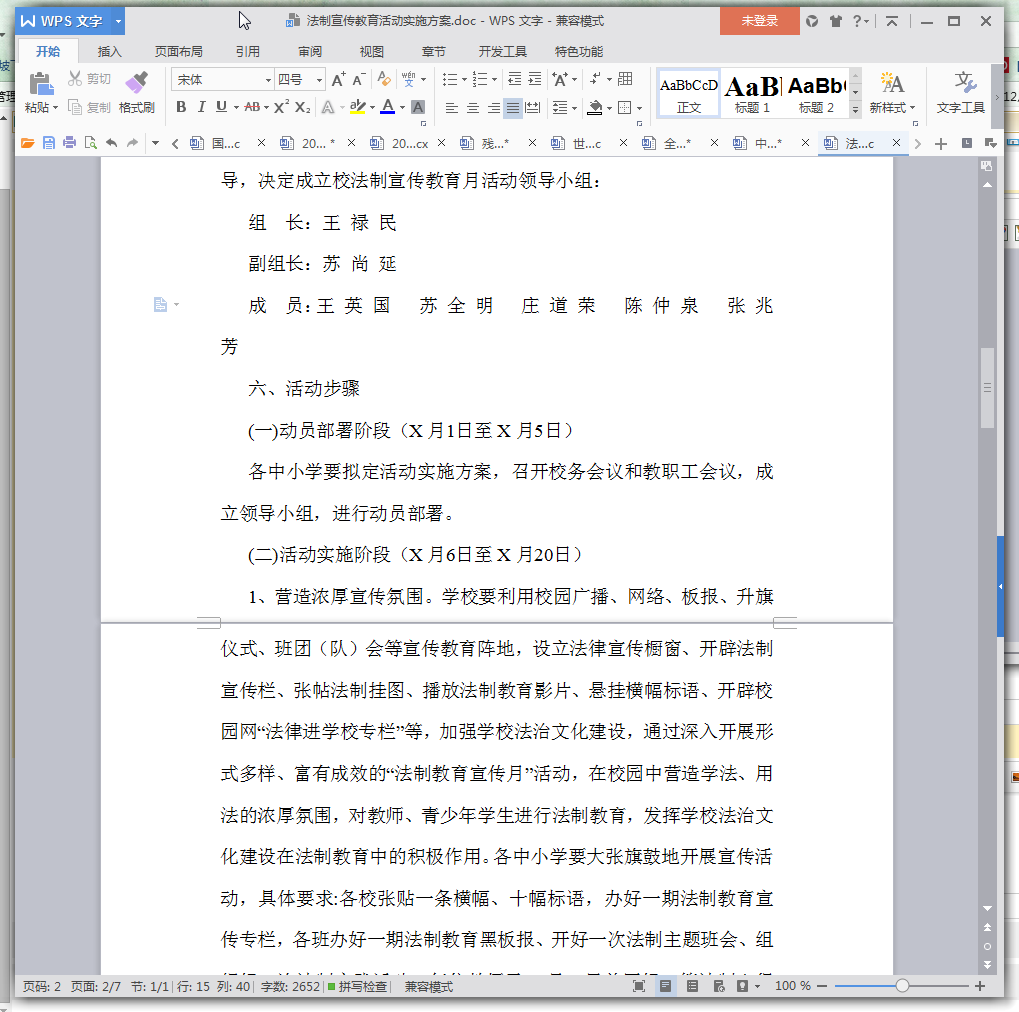Image resolution: width=1019 pixels, height=1012 pixels.
Task: Click the decrease indent icon
Action: (514, 79)
